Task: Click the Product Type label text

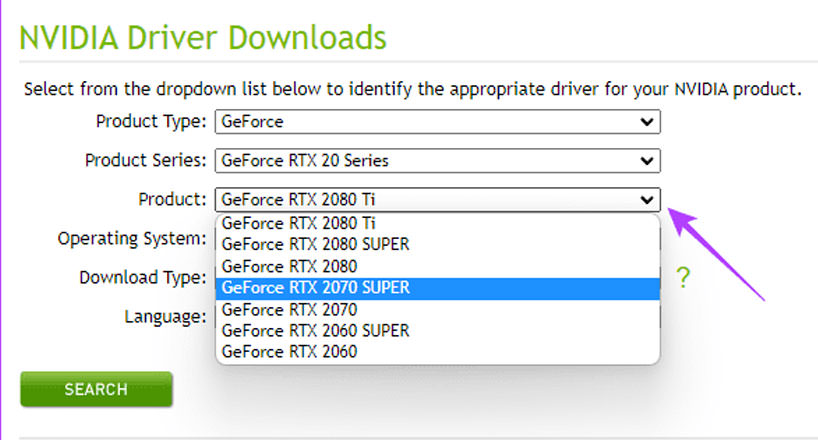Action: tap(151, 122)
